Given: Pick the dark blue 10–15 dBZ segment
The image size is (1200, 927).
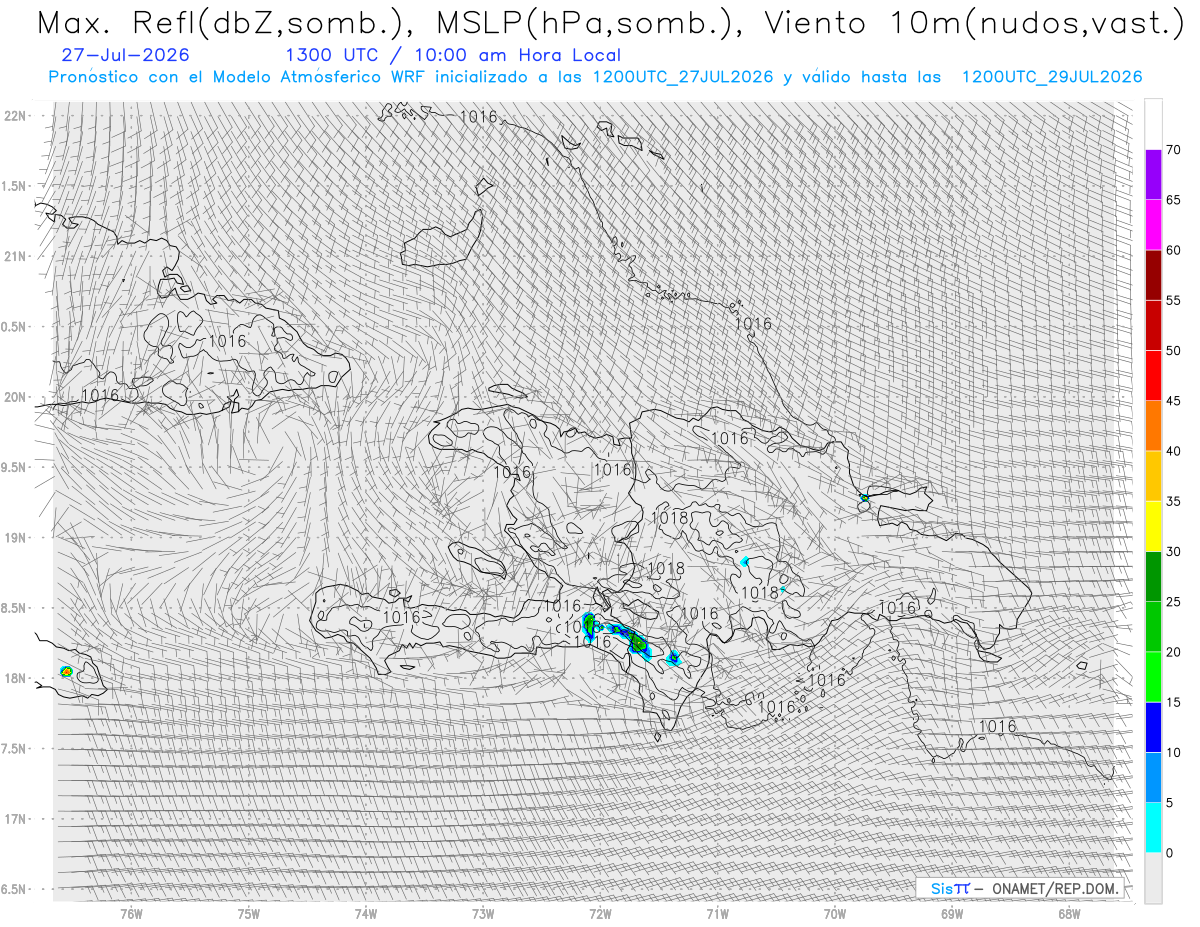Looking at the screenshot, I should point(1153,727).
